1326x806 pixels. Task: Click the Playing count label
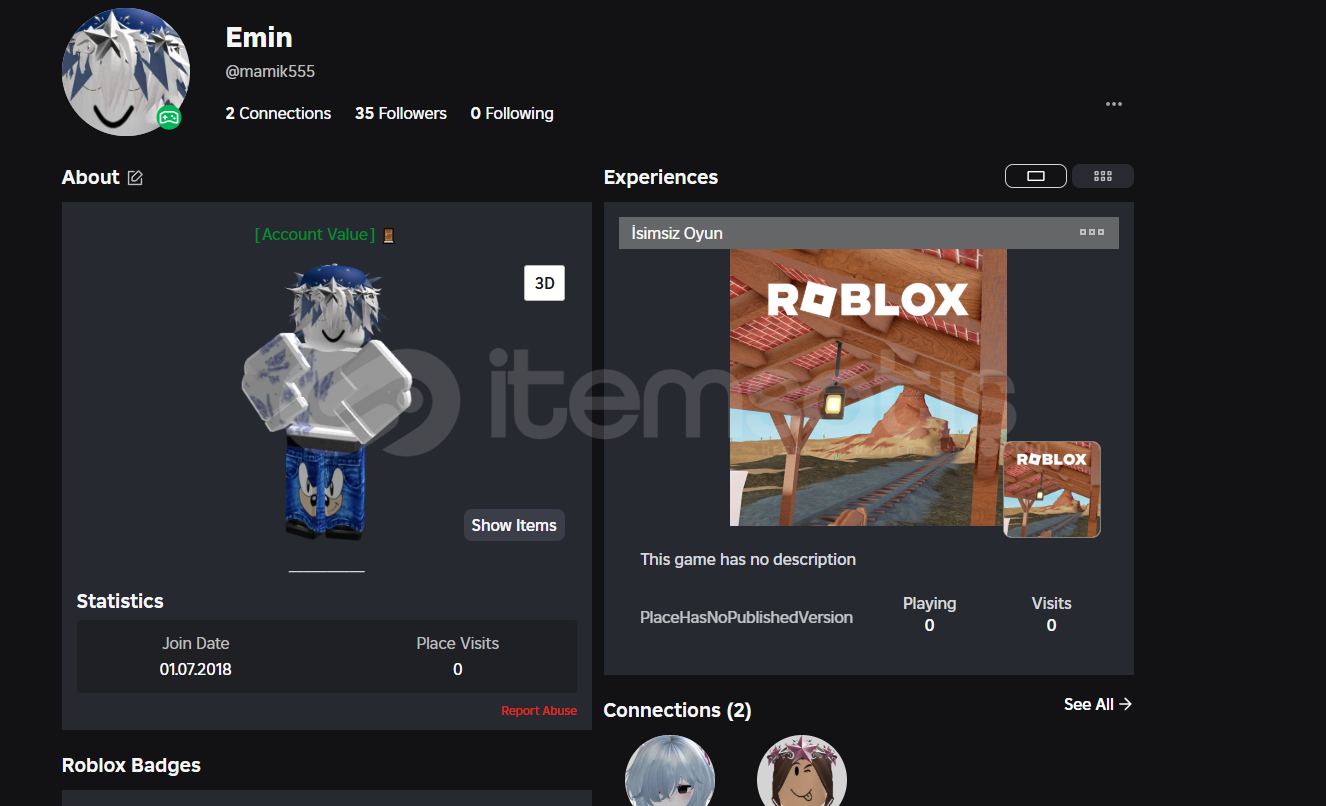click(x=929, y=603)
